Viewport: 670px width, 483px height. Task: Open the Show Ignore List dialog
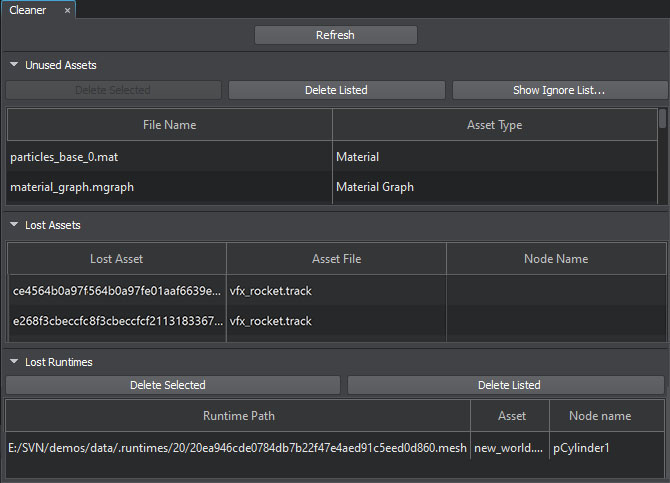point(560,90)
